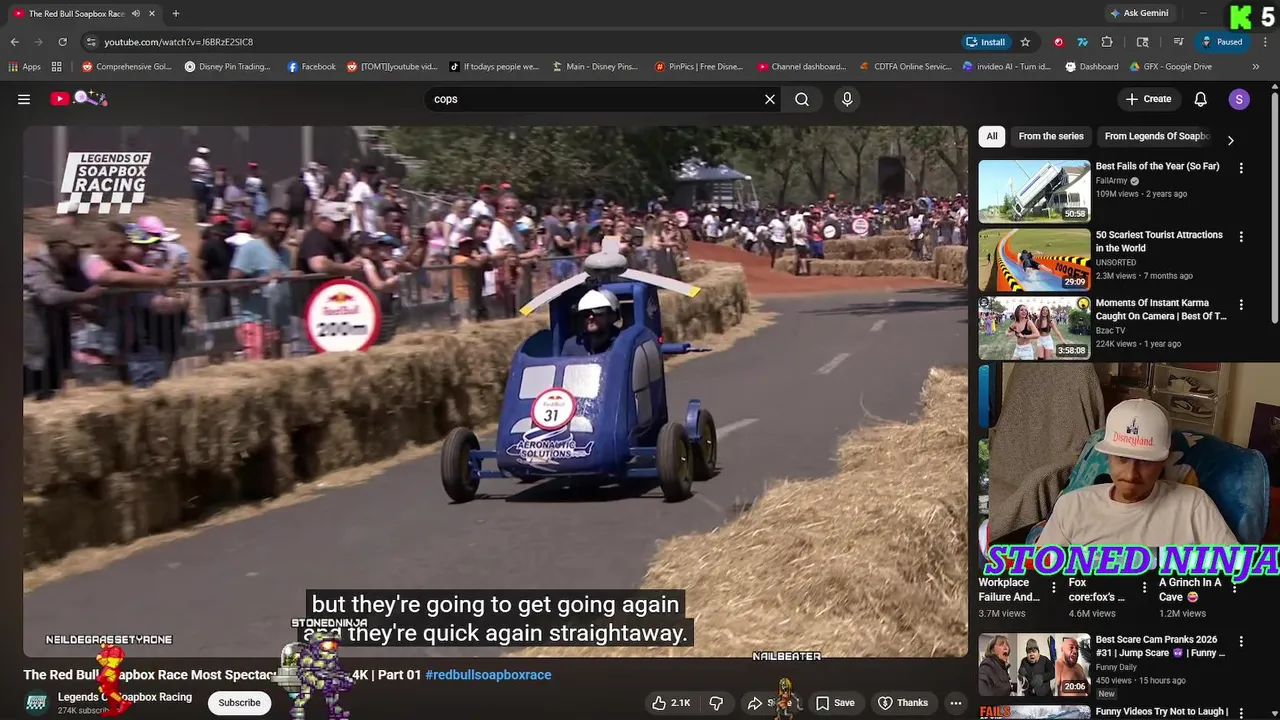Open the Facebook bookmark
The height and width of the screenshot is (720, 1280).
pyautogui.click(x=311, y=67)
